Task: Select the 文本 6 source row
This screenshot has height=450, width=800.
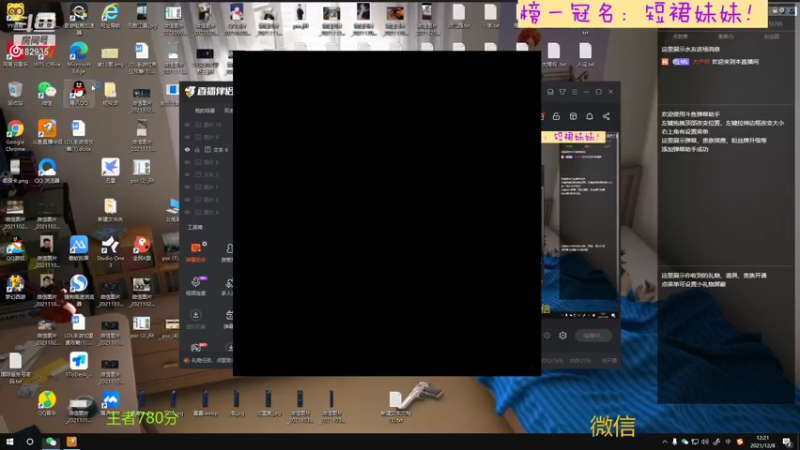Action: tap(208, 149)
